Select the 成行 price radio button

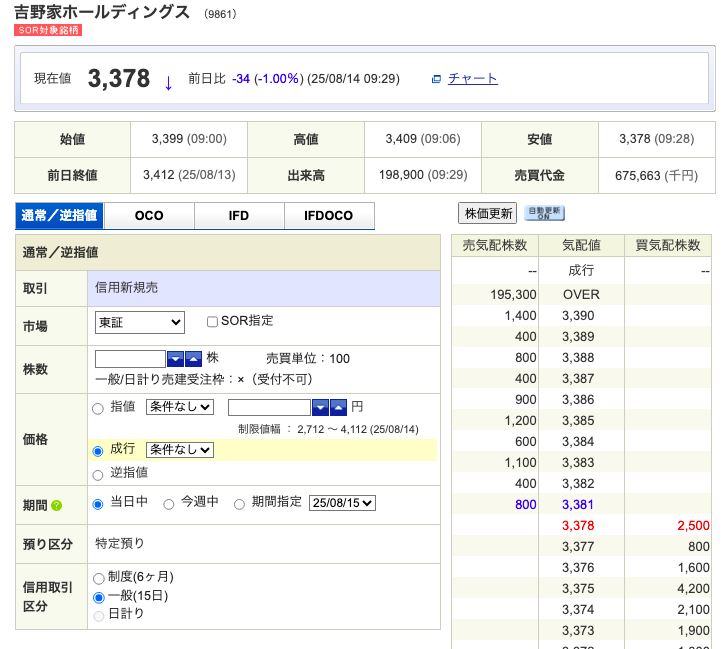coord(98,451)
